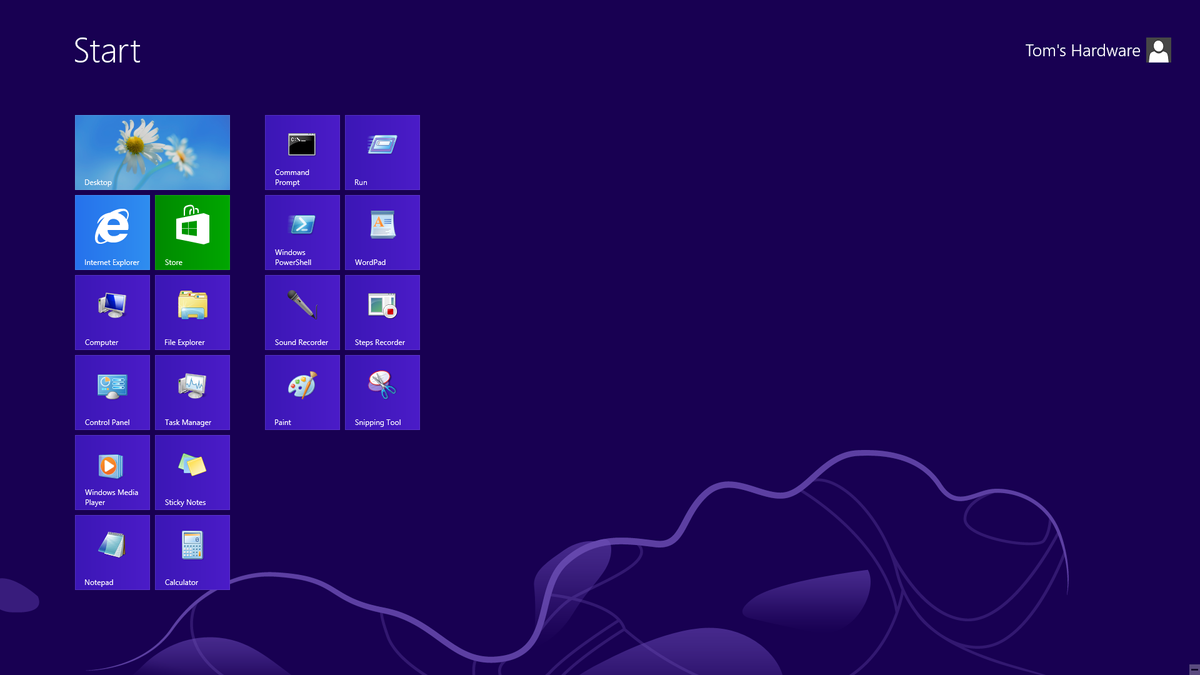Switch to the Desktop

pos(152,152)
